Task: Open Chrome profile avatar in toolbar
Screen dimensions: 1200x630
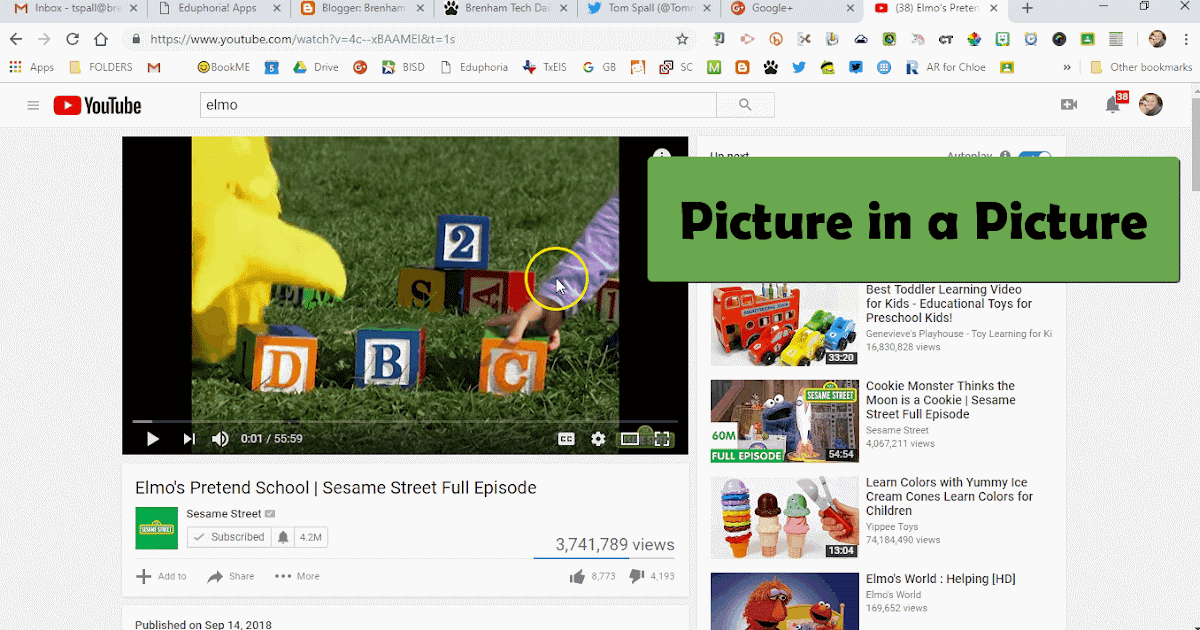Action: (1157, 39)
